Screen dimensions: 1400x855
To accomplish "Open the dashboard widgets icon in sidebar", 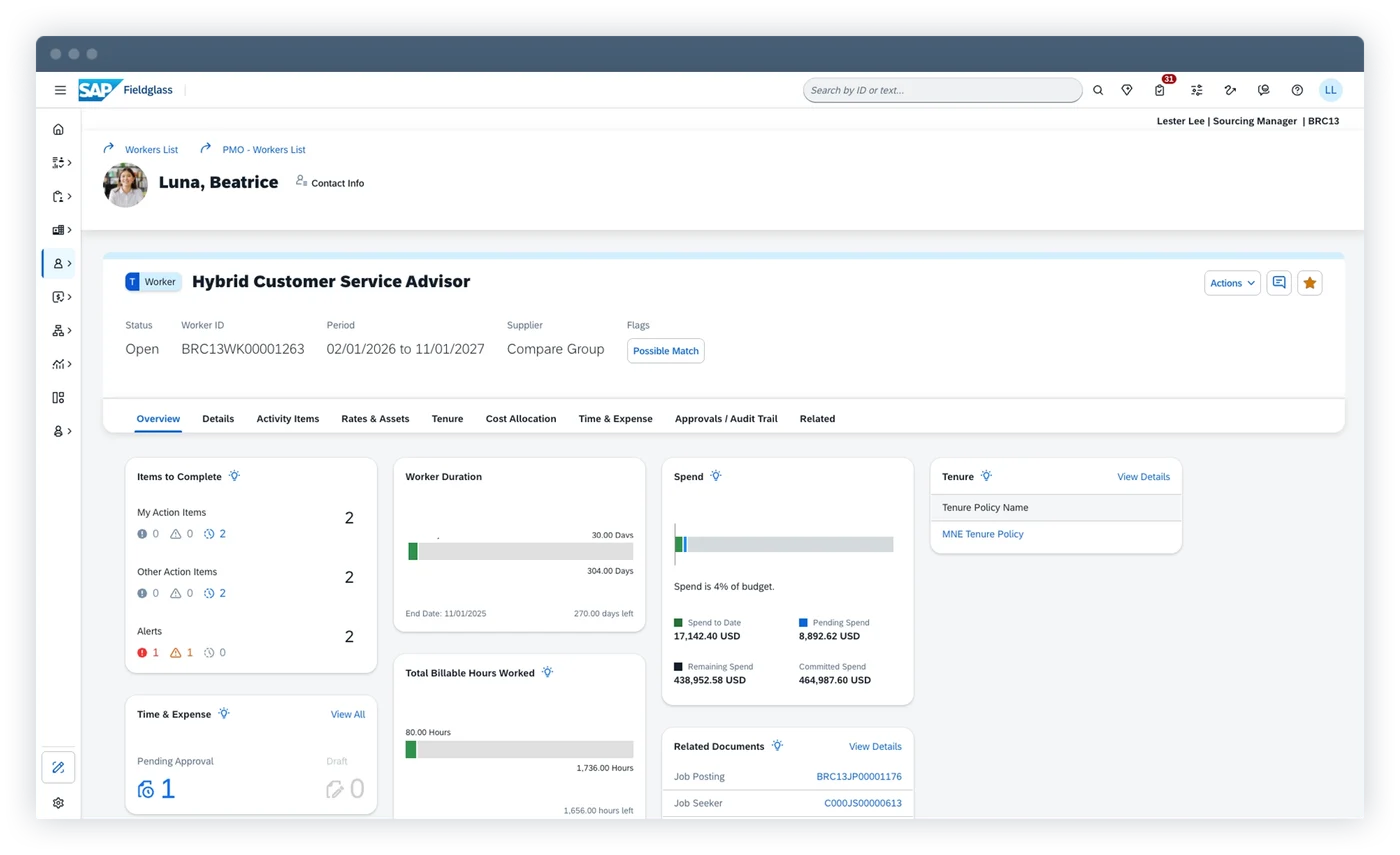I will (x=58, y=397).
